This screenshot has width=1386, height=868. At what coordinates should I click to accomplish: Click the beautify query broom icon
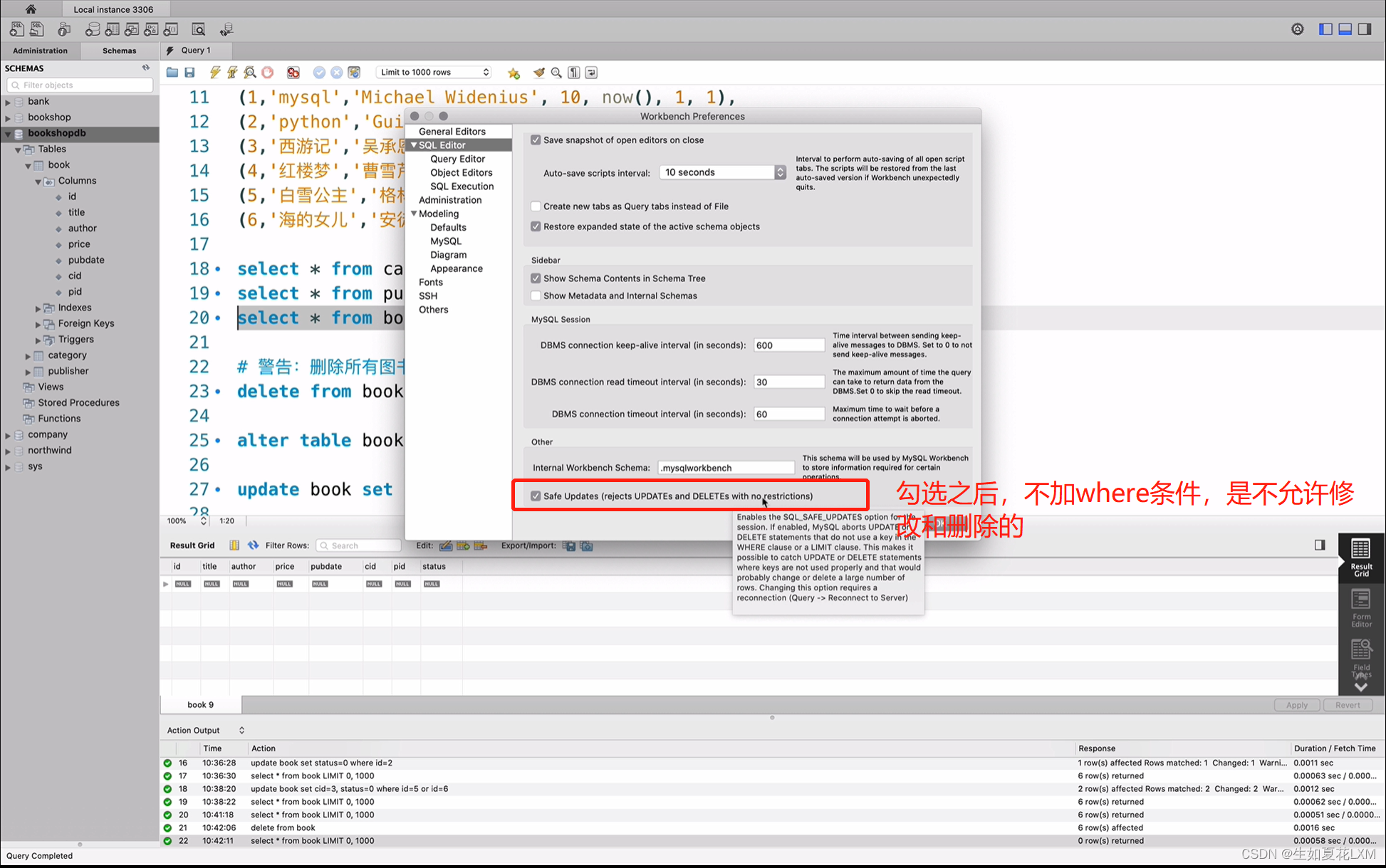pos(539,73)
